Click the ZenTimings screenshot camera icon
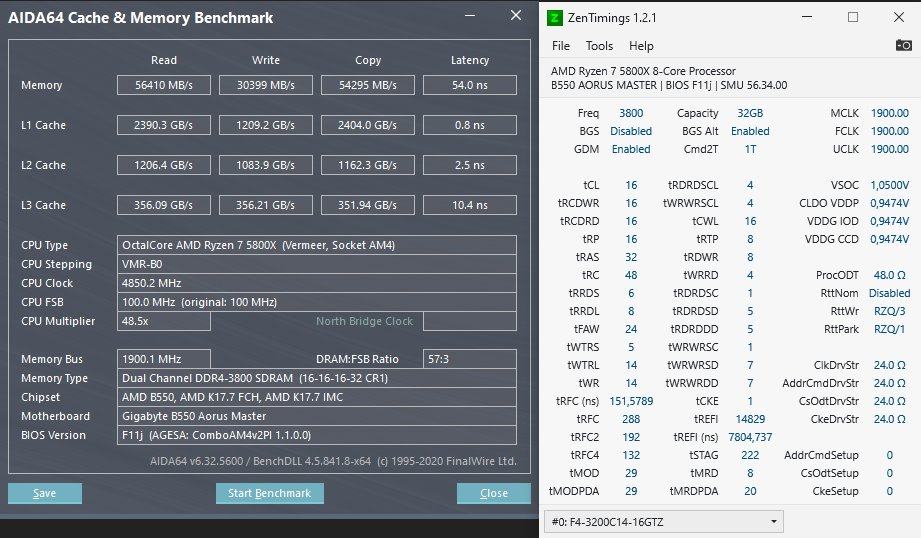The image size is (921, 538). pyautogui.click(x=903, y=45)
